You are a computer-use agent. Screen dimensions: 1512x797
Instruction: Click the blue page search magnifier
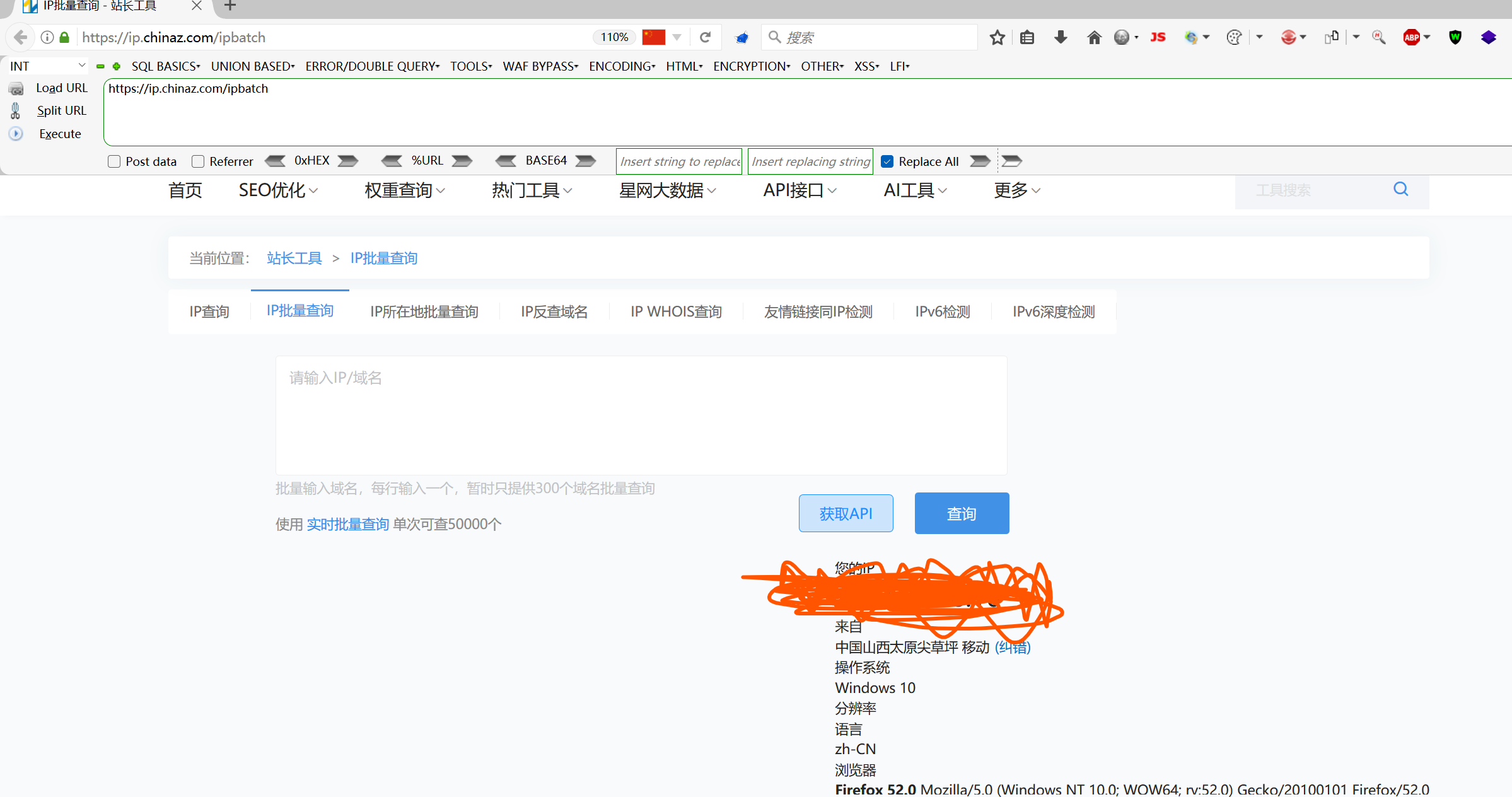(1401, 189)
